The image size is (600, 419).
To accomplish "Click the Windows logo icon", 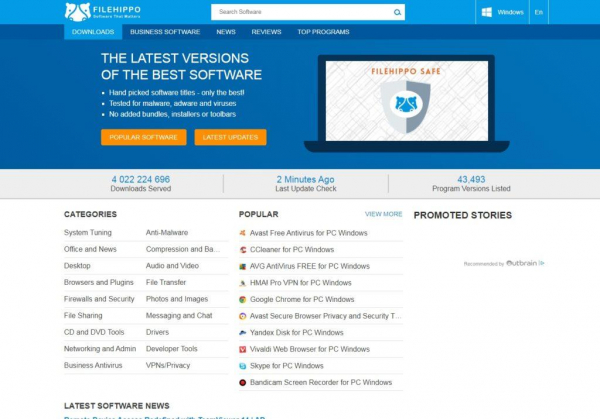I will tap(486, 12).
